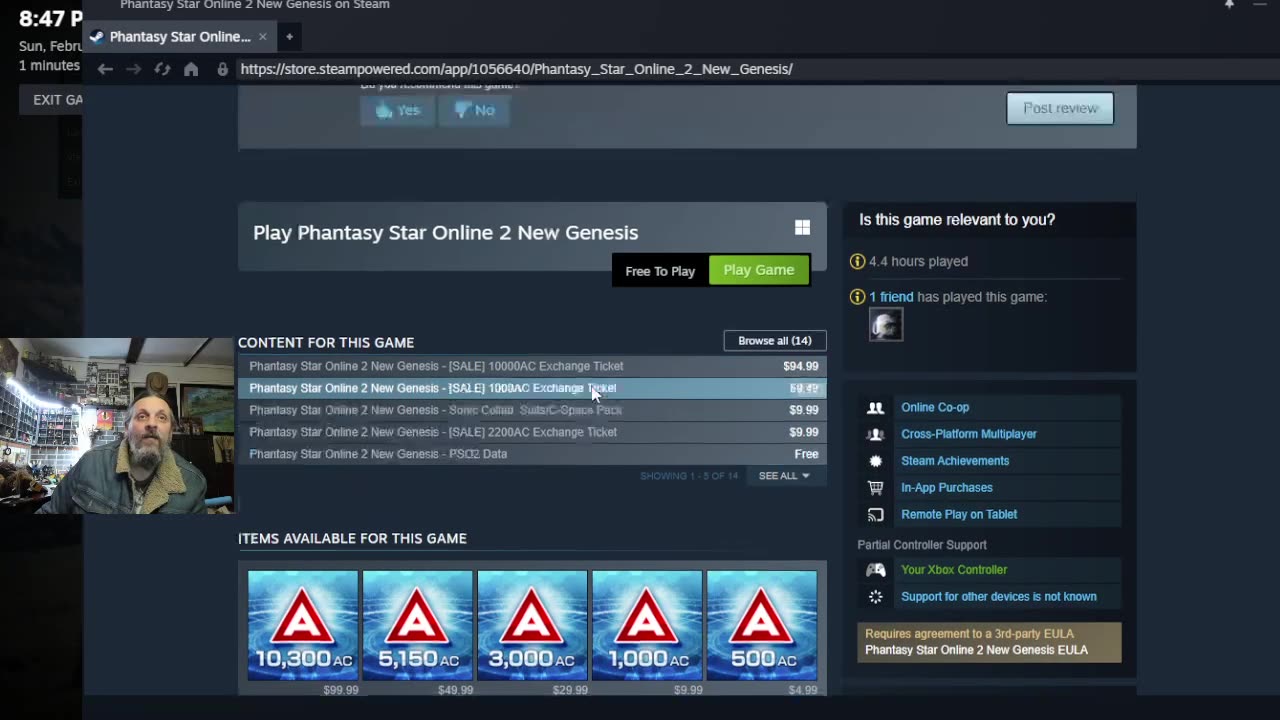Click the $94.99 price
The image size is (1280, 720).
click(x=800, y=366)
